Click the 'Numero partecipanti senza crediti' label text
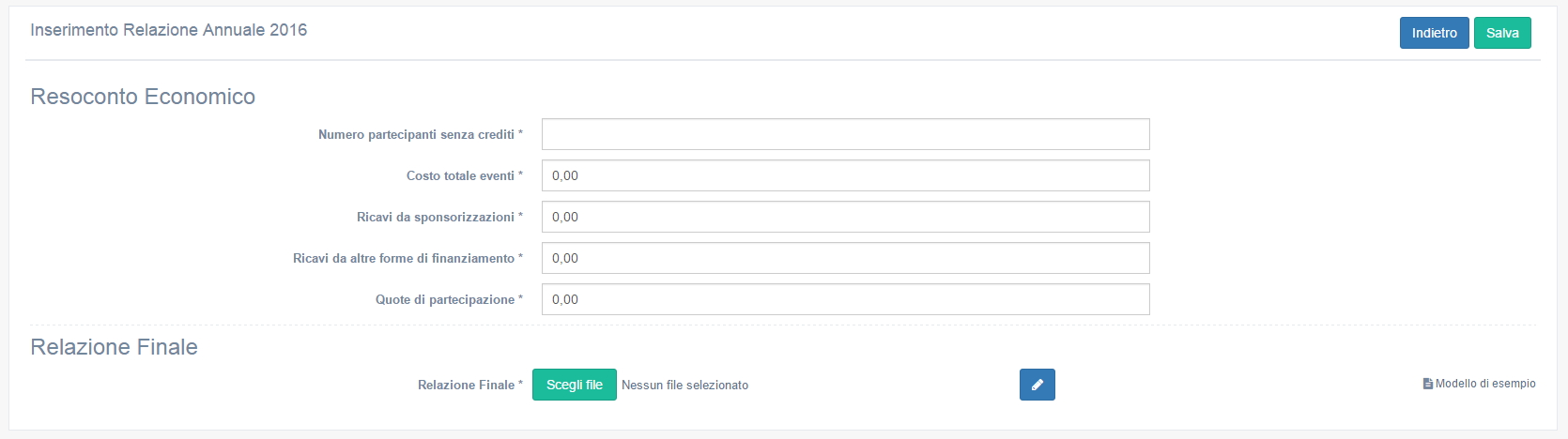 (416, 135)
